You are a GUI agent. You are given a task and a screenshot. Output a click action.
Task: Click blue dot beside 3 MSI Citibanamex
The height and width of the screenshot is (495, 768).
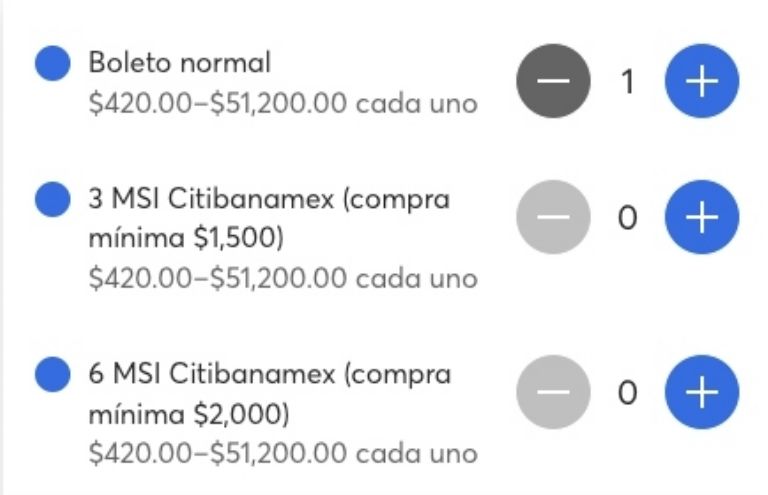coord(52,199)
